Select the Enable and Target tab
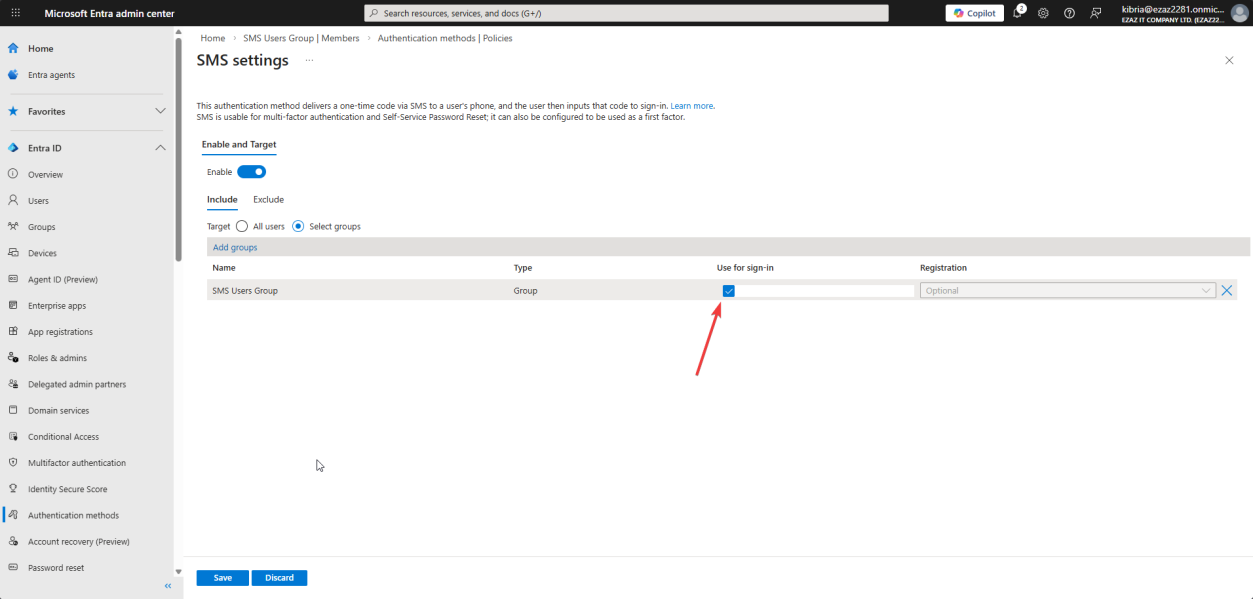Viewport: 1253px width, 599px height. (x=239, y=144)
